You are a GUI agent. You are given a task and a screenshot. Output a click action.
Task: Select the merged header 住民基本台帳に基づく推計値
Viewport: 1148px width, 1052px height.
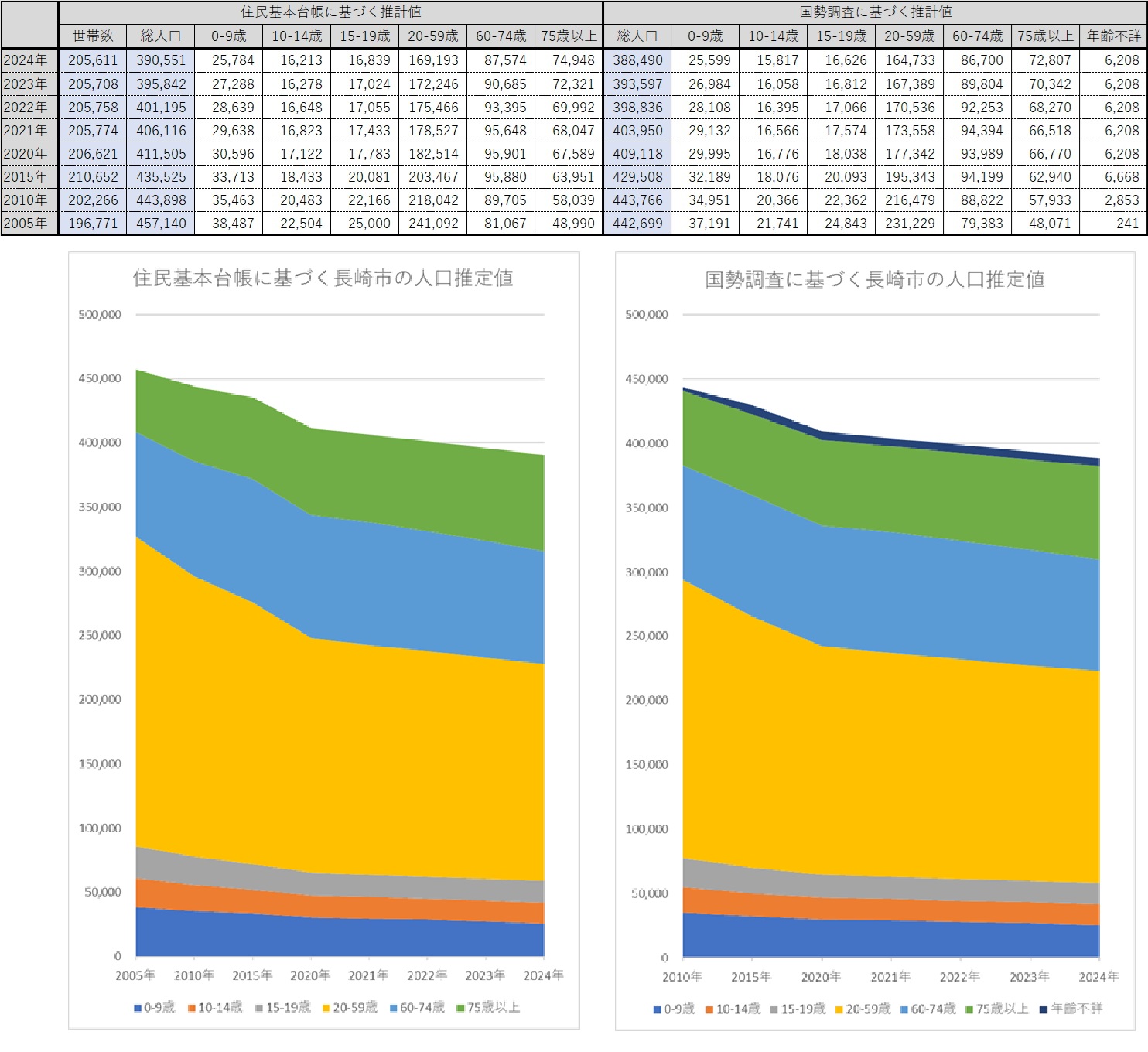coord(330,12)
